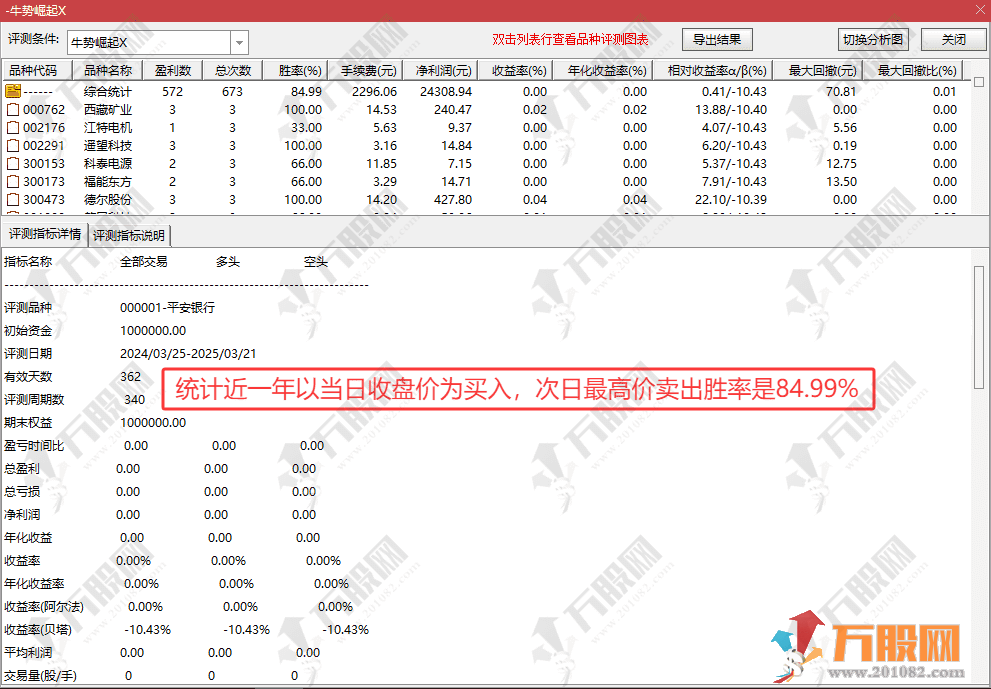Screen dimensions: 991x689
Task: Click the 交易量(股/手) label
Action: pos(40,676)
